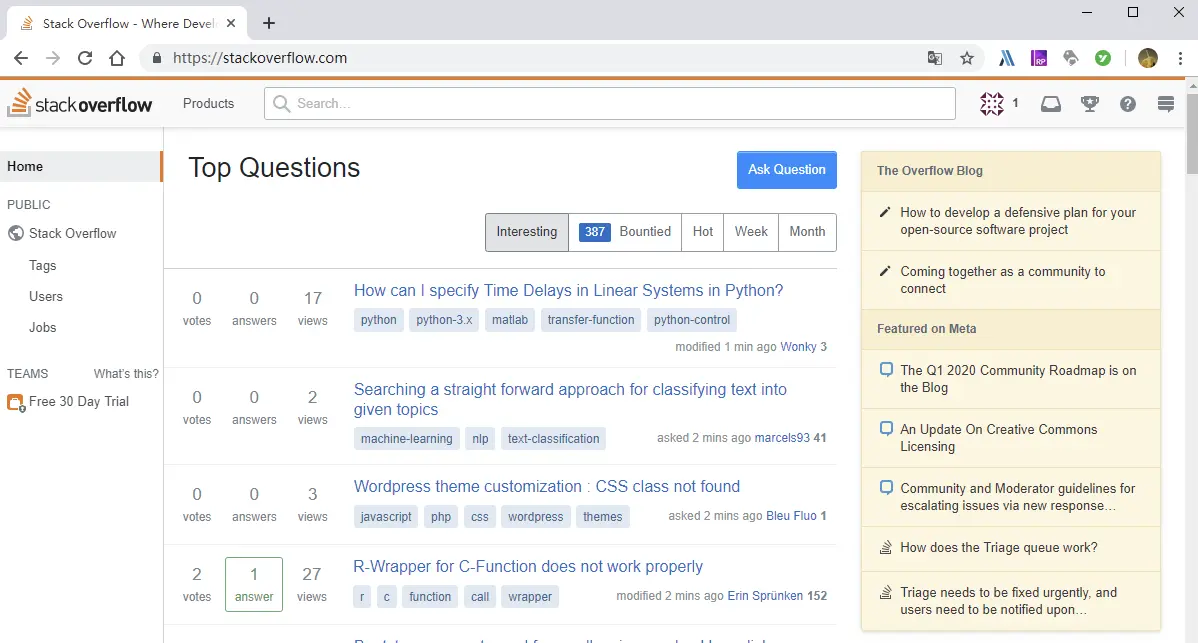Open Coming together as a community post
Viewport: 1198px width, 643px height.
click(x=1002, y=279)
